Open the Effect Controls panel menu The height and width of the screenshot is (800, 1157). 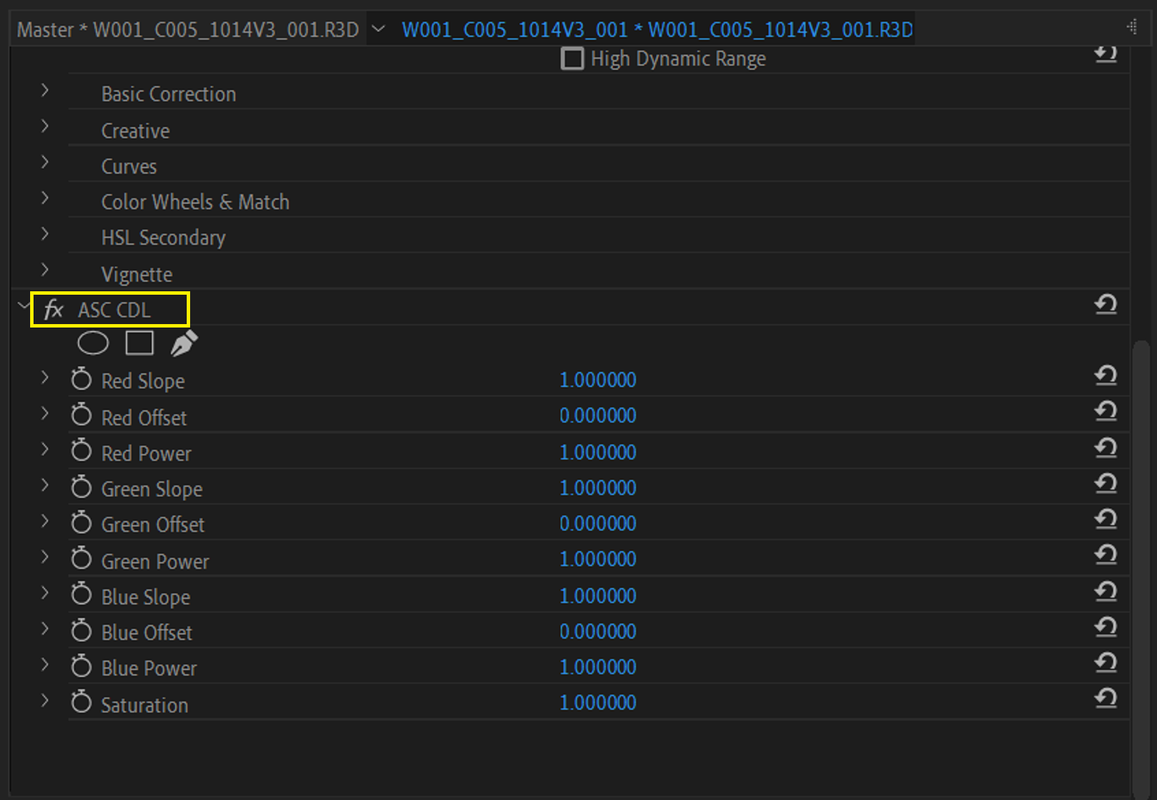(1132, 28)
